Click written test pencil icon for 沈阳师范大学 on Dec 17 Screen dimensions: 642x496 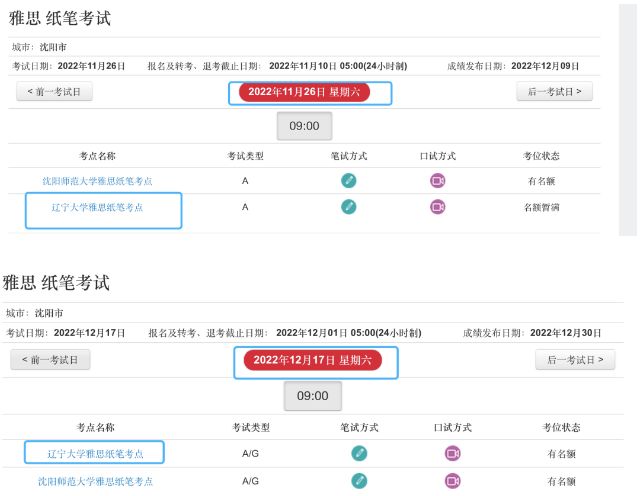click(359, 481)
